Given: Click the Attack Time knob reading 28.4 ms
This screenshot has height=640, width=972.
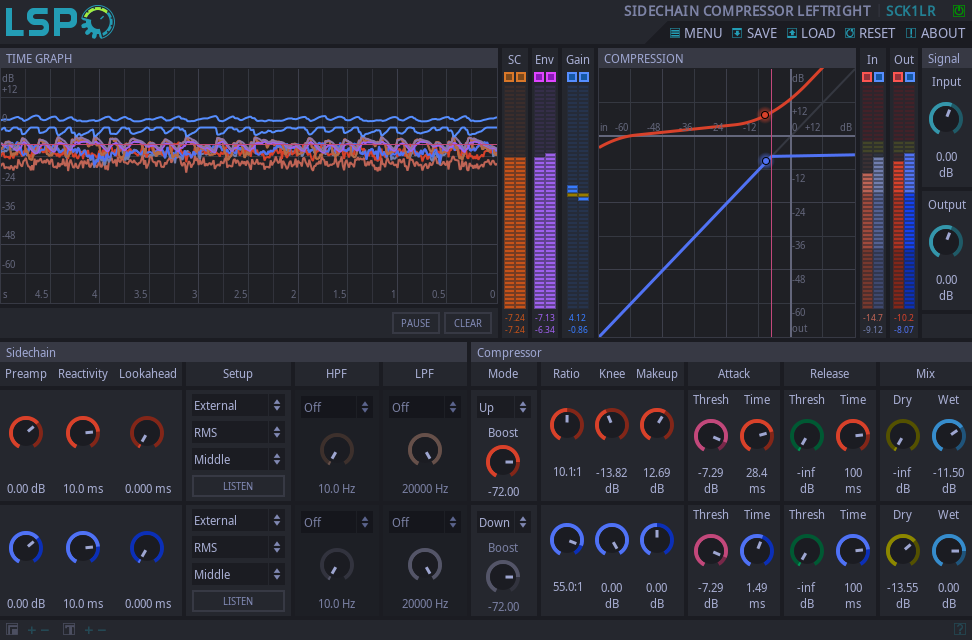Looking at the screenshot, I should coord(757,435).
